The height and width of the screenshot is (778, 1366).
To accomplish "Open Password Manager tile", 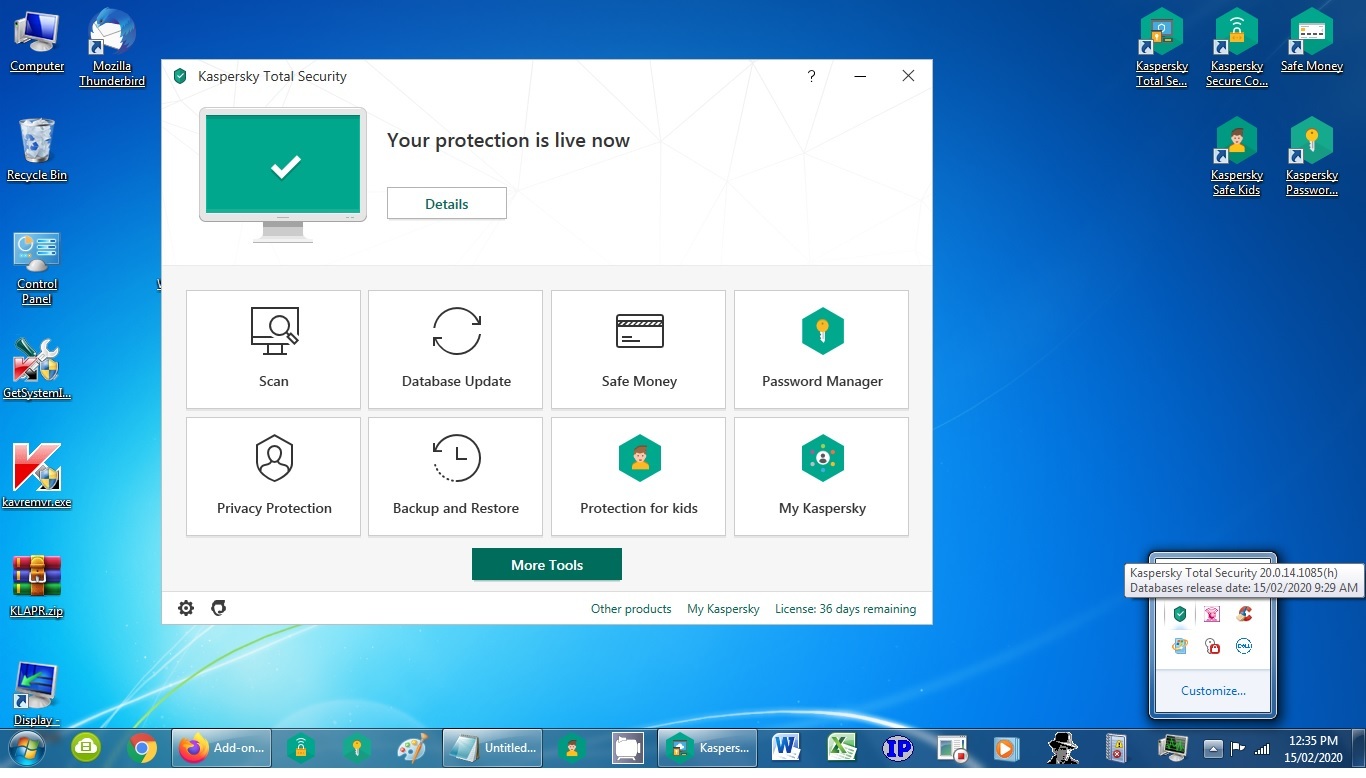I will point(822,349).
